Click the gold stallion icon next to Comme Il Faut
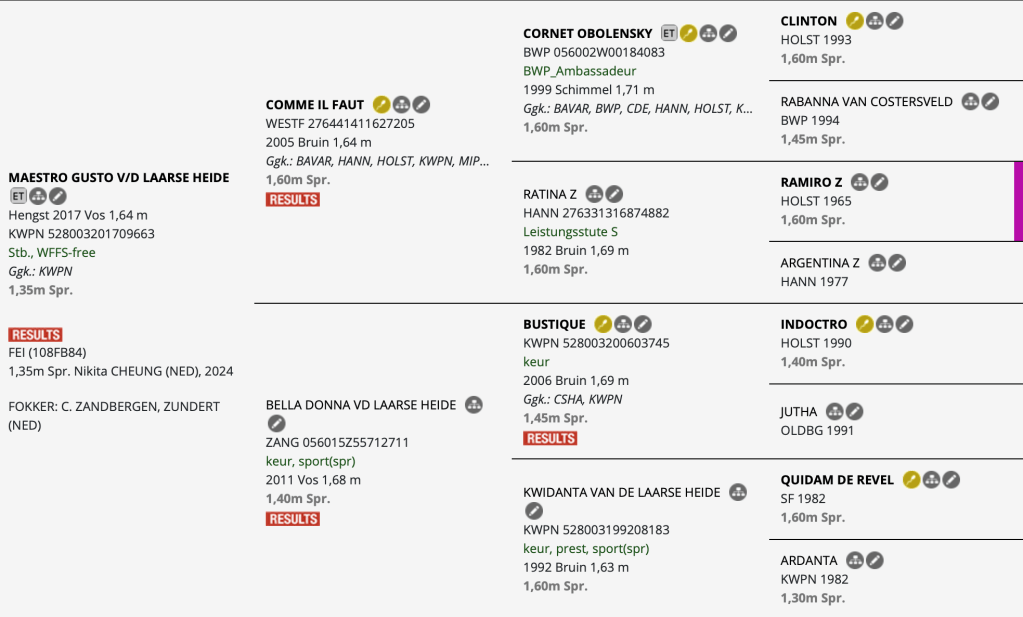Screen dimensions: 1023x617 tap(381, 104)
